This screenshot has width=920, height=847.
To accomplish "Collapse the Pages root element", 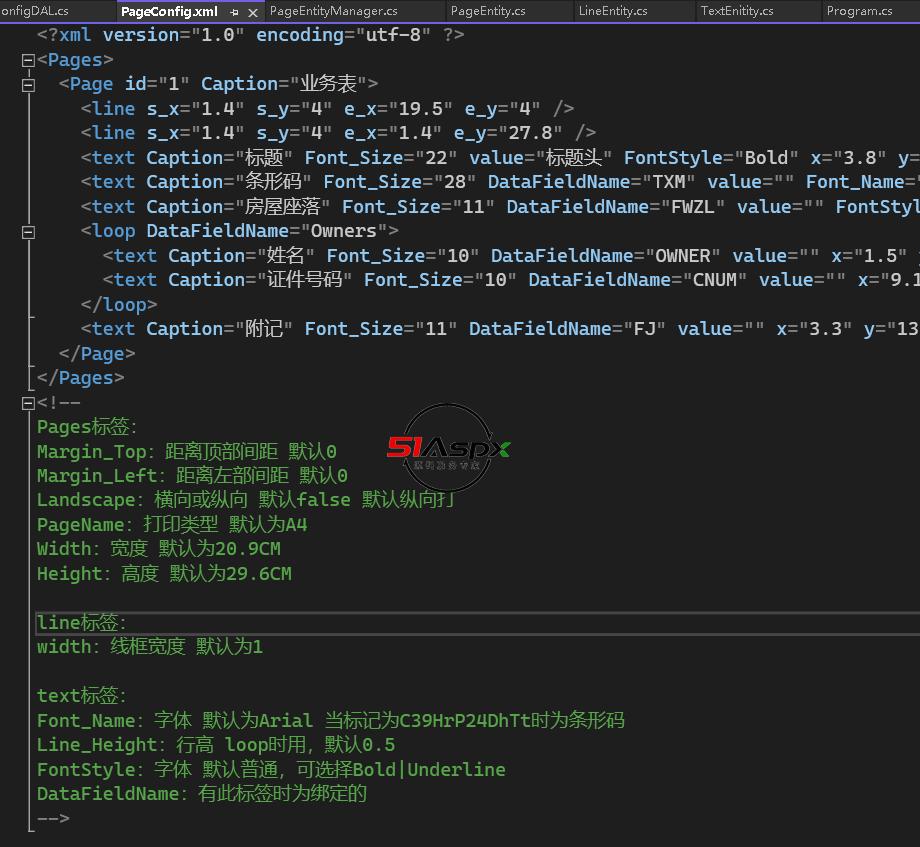I will click(28, 60).
